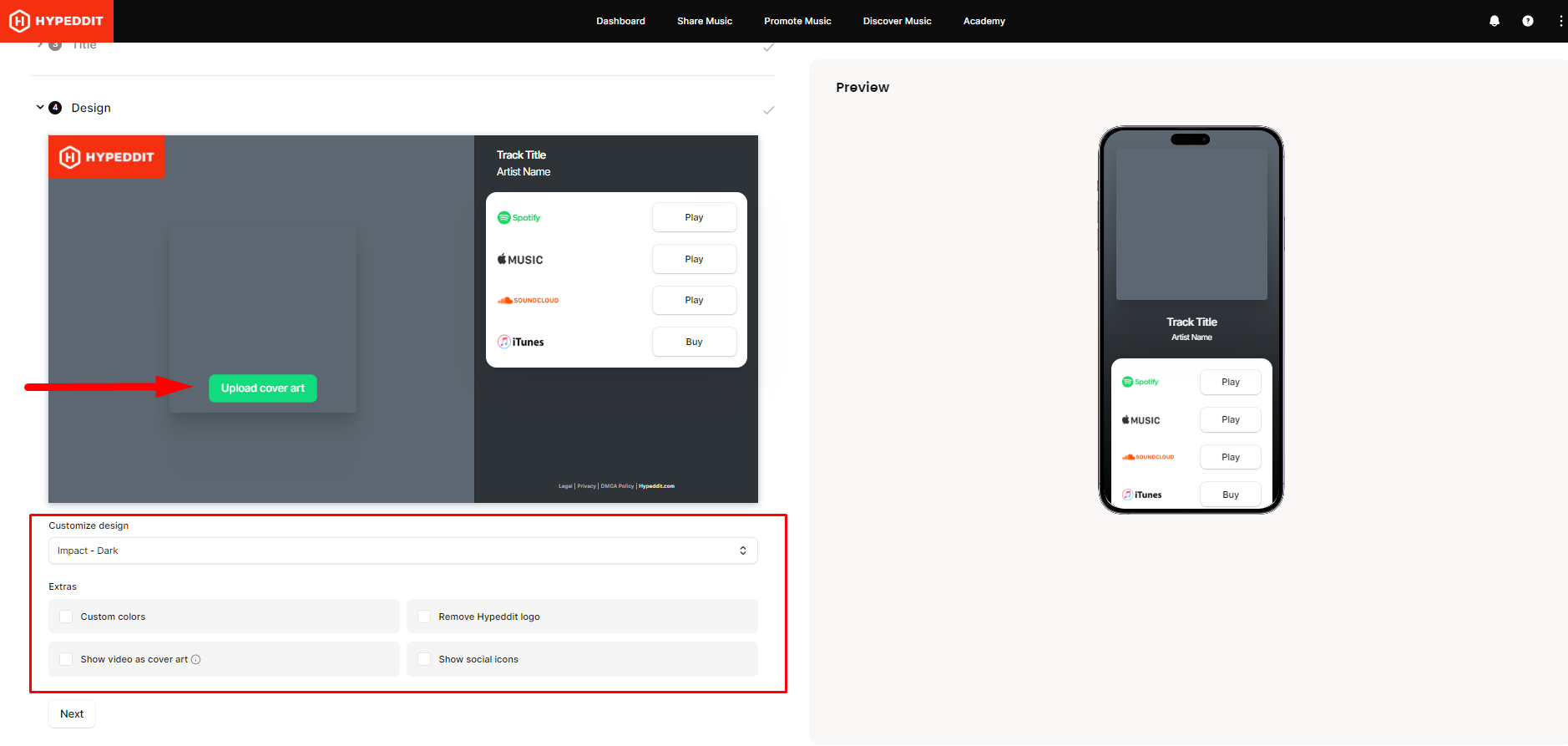Screen dimensions: 1568x746
Task: Open the Impact - Dark design dropdown
Action: tap(402, 551)
